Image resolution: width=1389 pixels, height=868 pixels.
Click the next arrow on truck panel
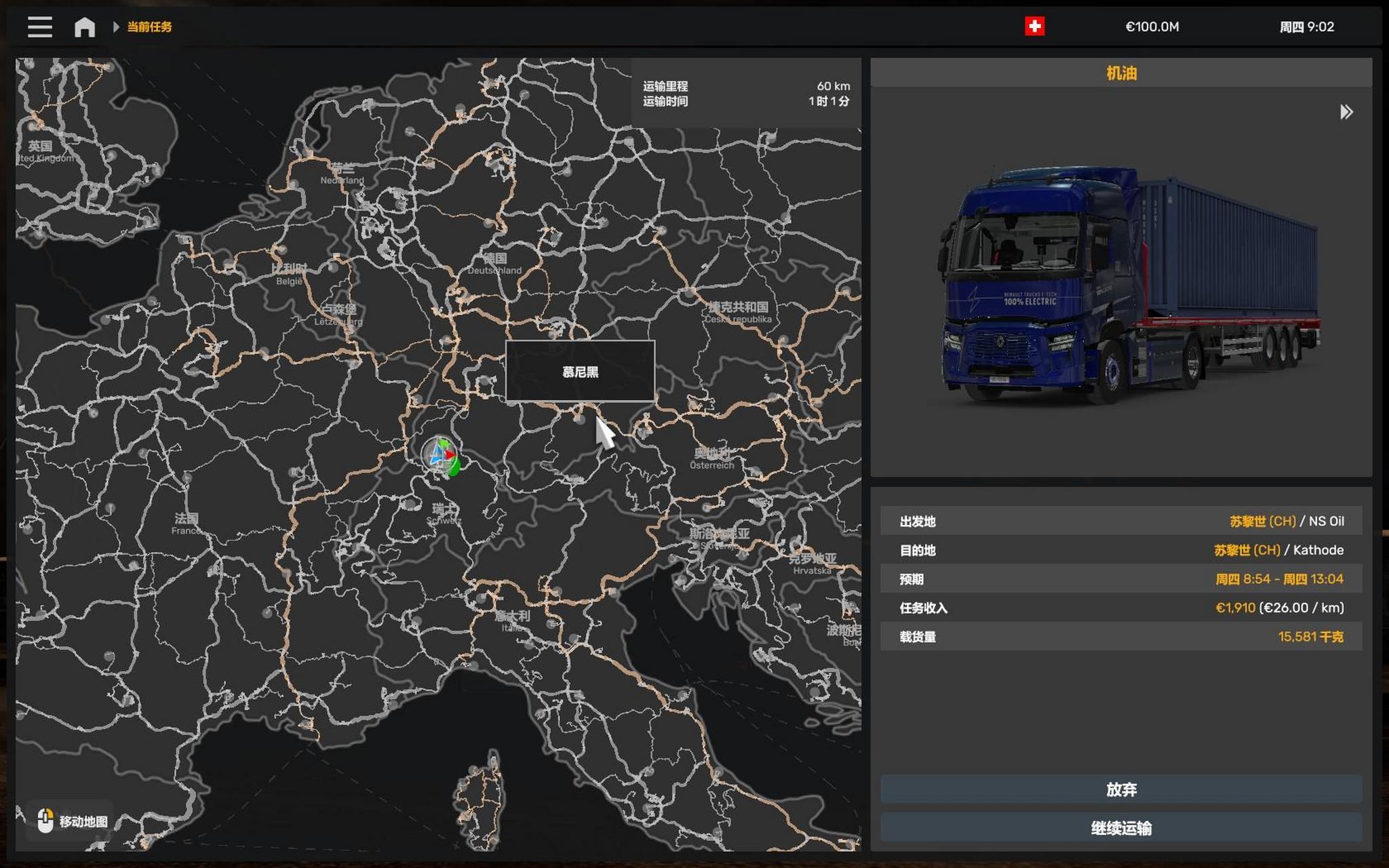pos(1345,111)
